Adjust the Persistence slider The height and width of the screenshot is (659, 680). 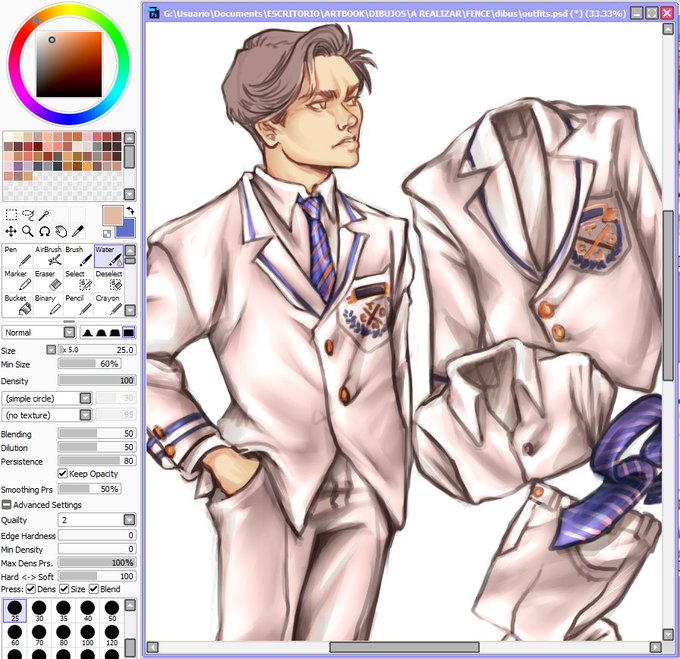(x=97, y=461)
